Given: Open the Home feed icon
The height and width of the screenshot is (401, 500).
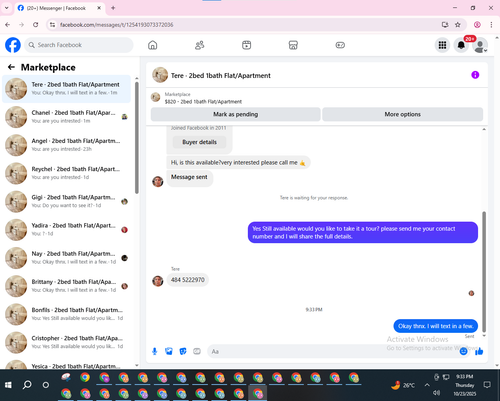Looking at the screenshot, I should point(153,45).
